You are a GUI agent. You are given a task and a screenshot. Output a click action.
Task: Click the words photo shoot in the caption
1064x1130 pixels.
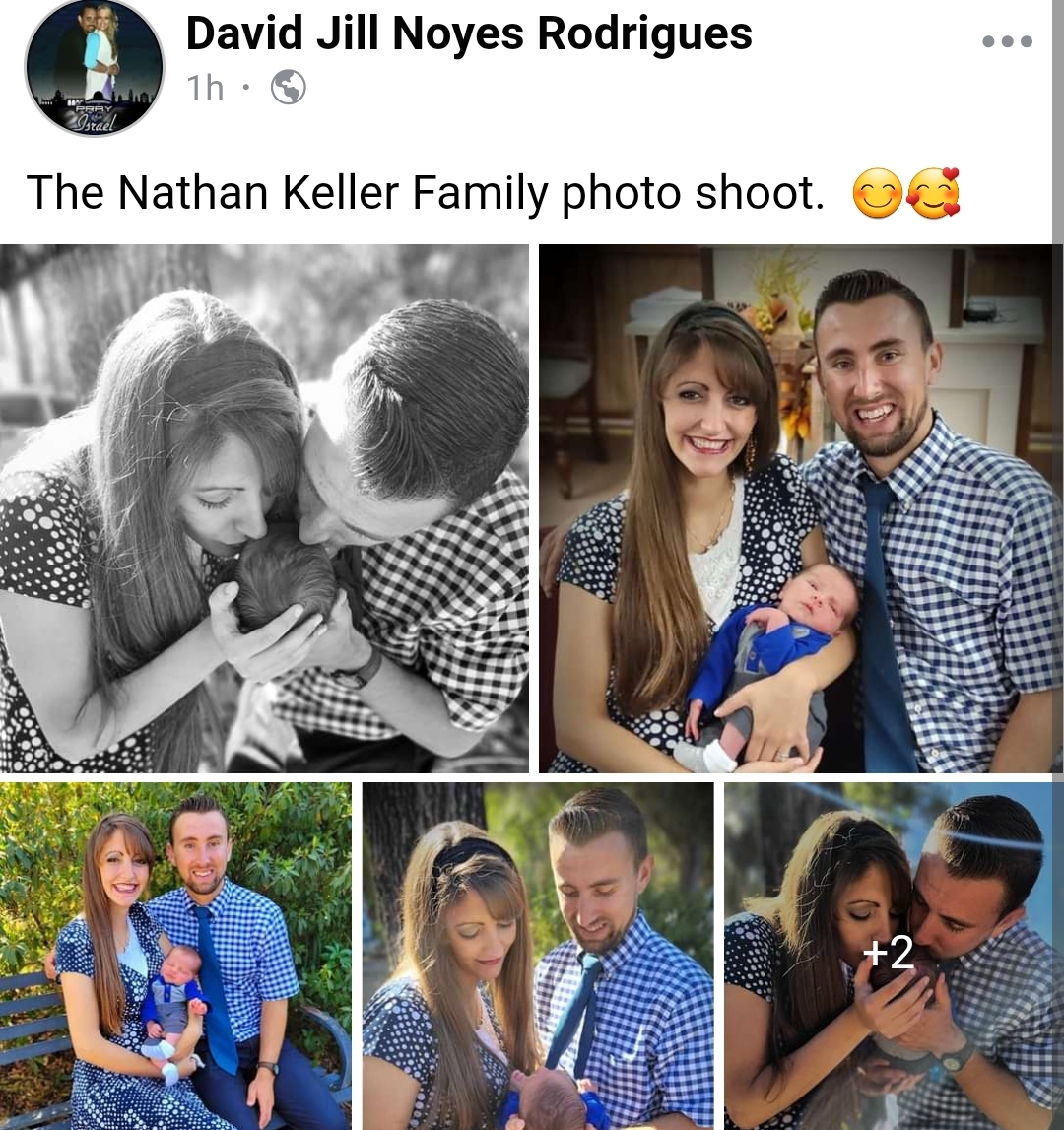click(692, 193)
